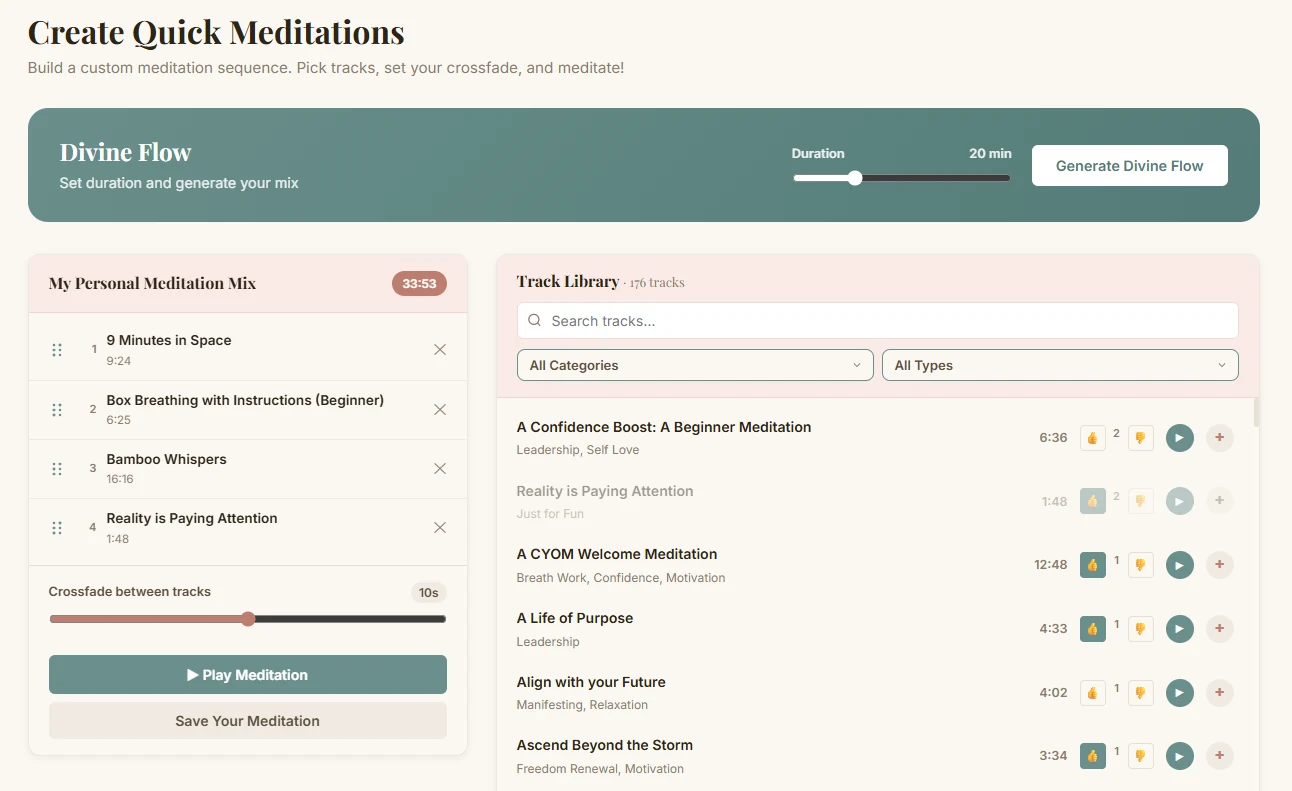Click the crossfade between tracks slider
This screenshot has width=1292, height=791.
[248, 619]
